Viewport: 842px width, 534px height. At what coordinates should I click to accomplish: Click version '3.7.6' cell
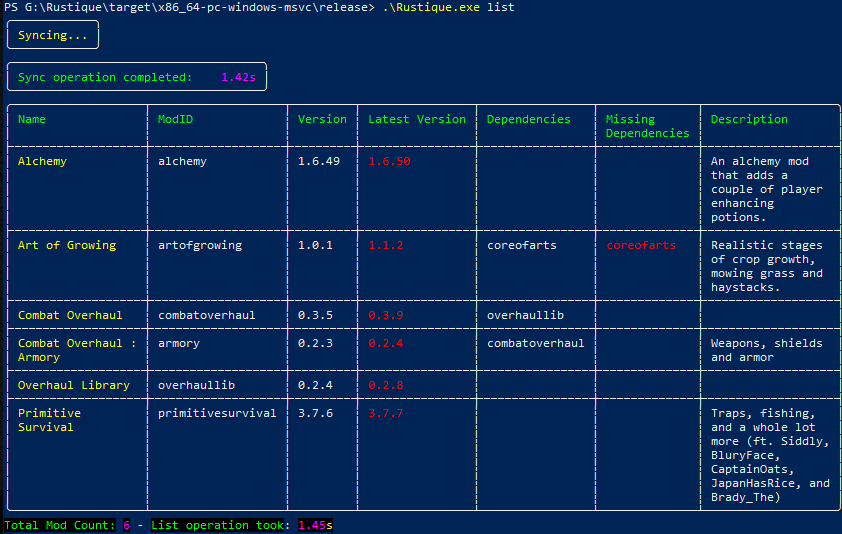tap(315, 413)
